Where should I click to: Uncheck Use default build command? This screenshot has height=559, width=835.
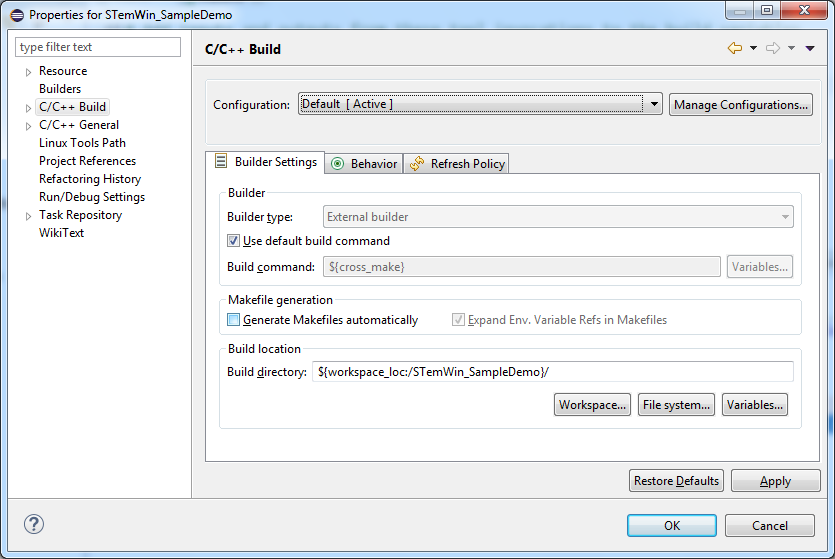(233, 241)
